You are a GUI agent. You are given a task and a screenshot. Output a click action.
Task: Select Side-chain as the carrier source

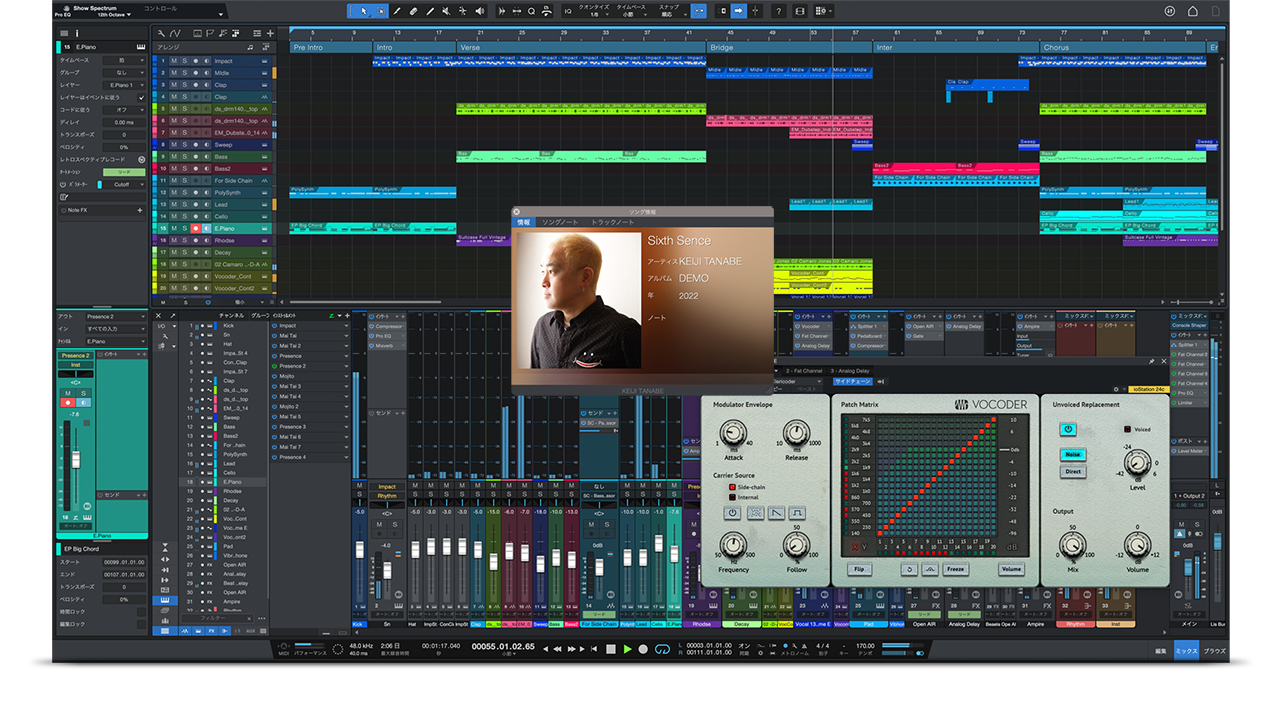pos(731,487)
